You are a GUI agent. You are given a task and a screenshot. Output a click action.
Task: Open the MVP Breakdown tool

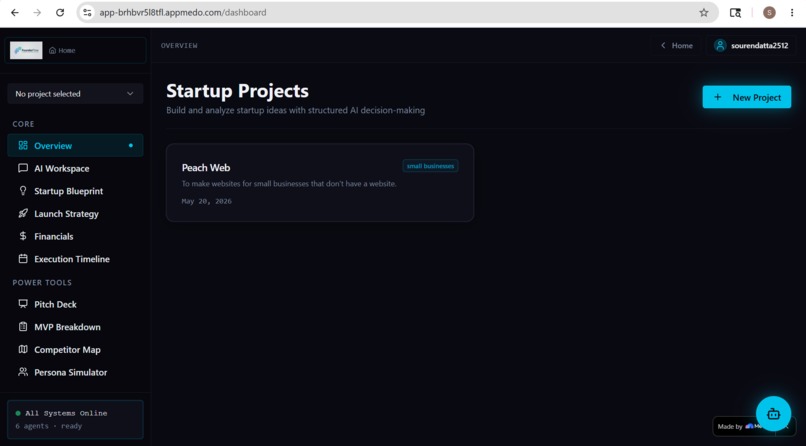[75, 327]
